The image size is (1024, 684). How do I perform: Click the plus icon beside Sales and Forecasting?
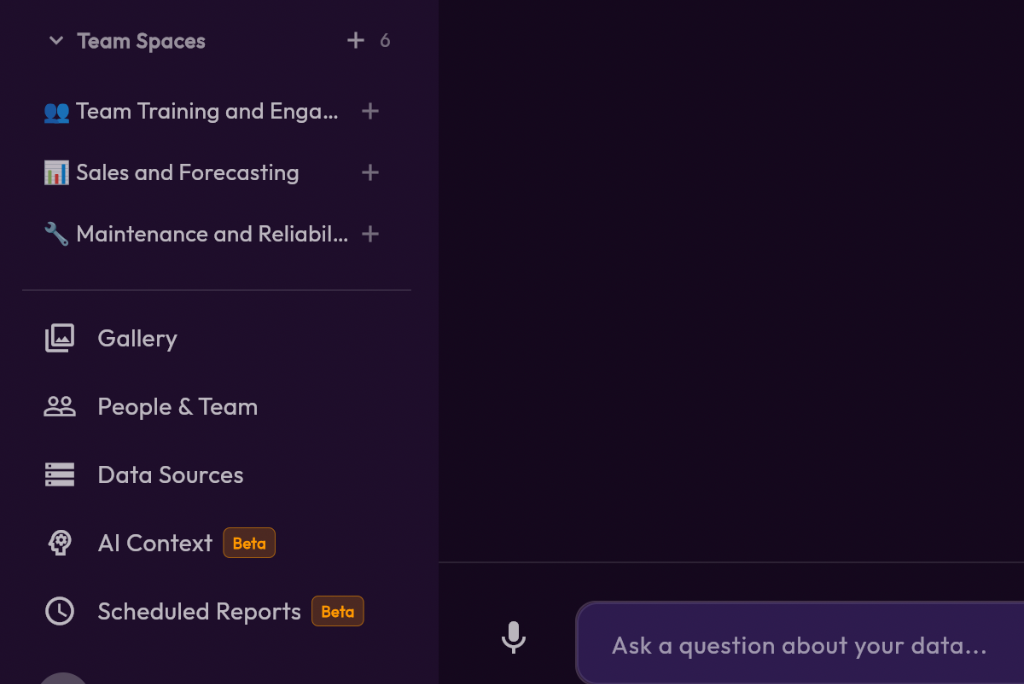coord(370,173)
